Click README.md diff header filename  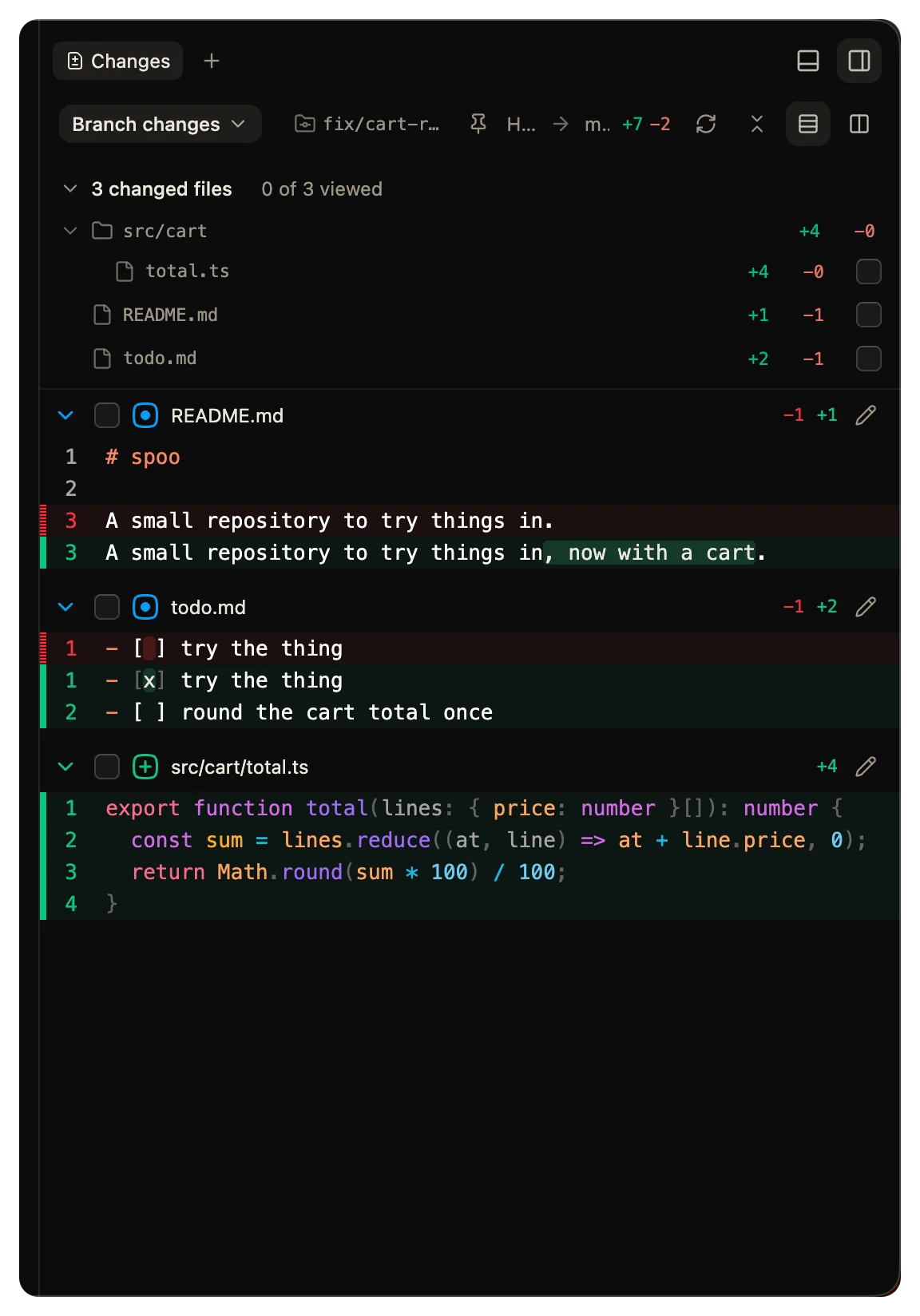tap(227, 415)
